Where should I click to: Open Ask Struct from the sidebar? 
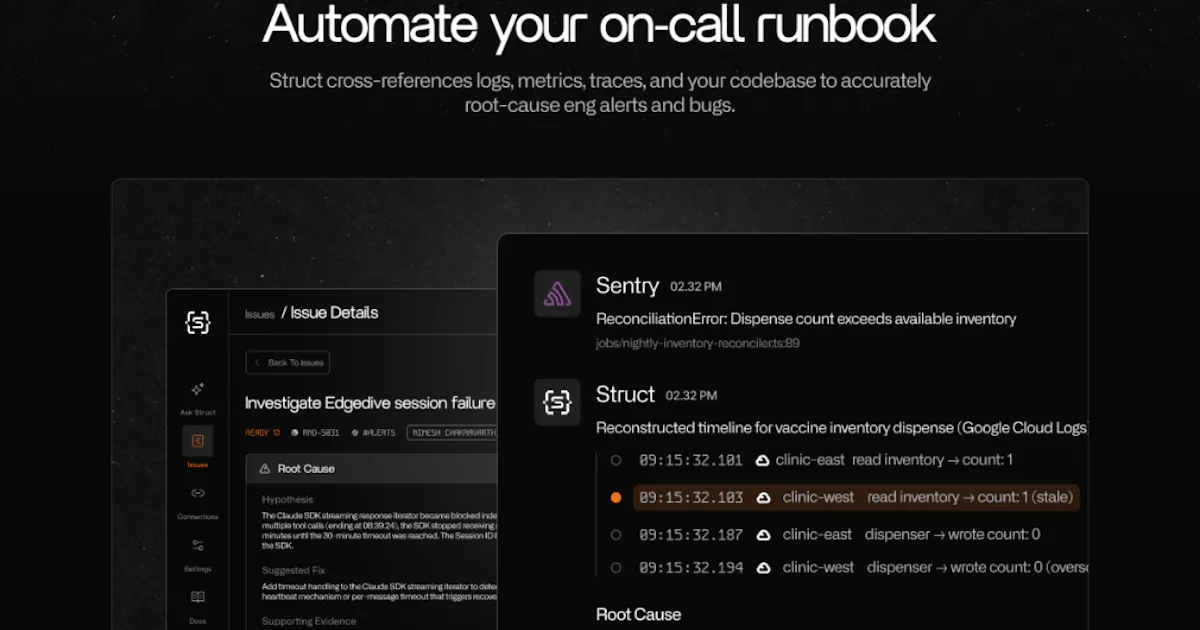point(197,396)
